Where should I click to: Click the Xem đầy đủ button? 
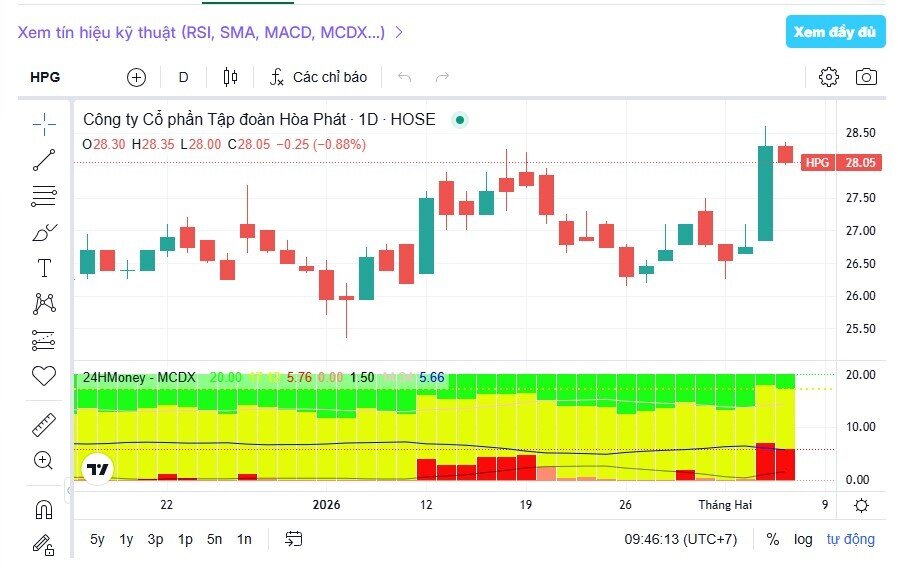pos(835,32)
